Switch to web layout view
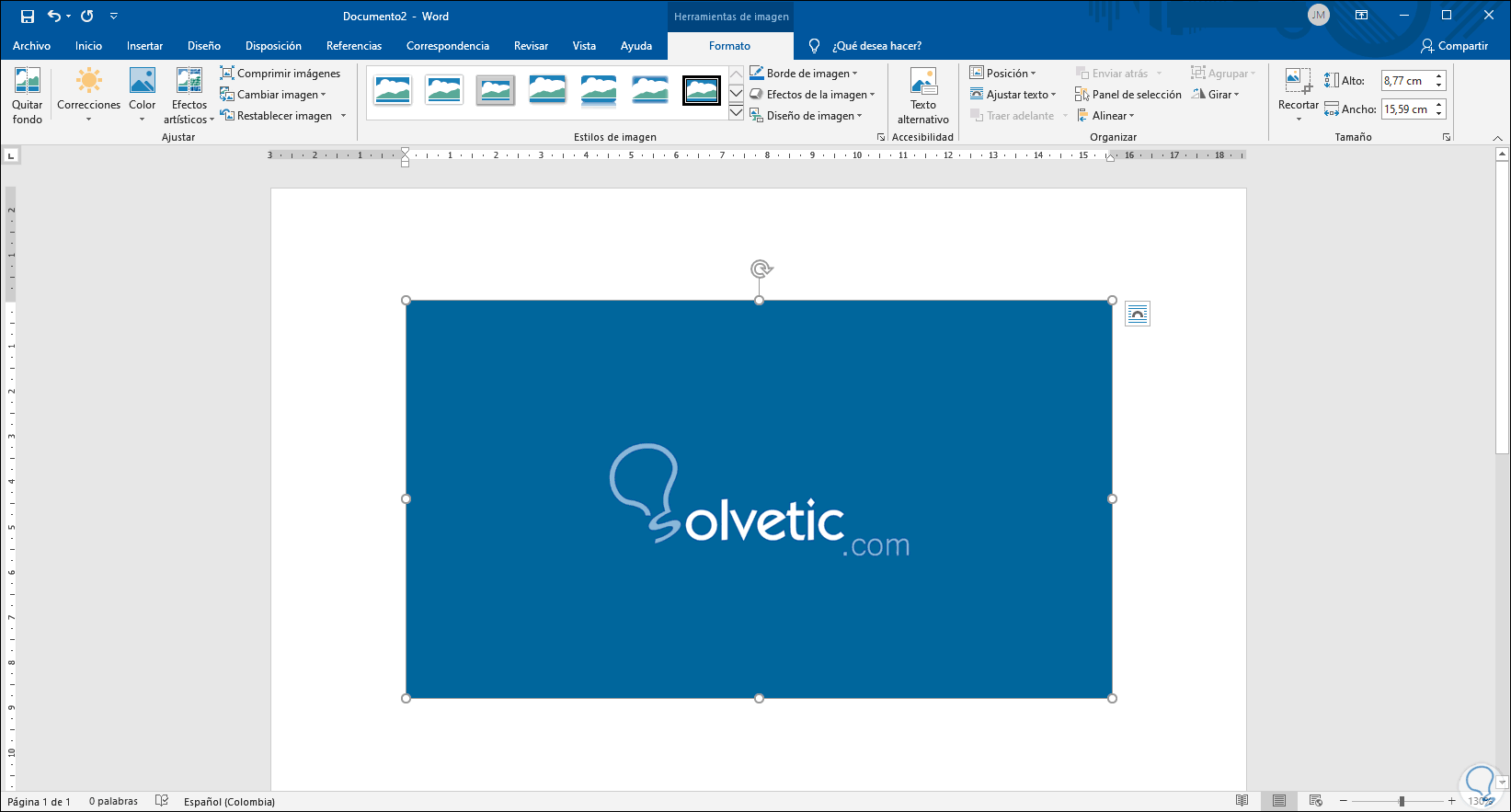 click(x=1316, y=801)
